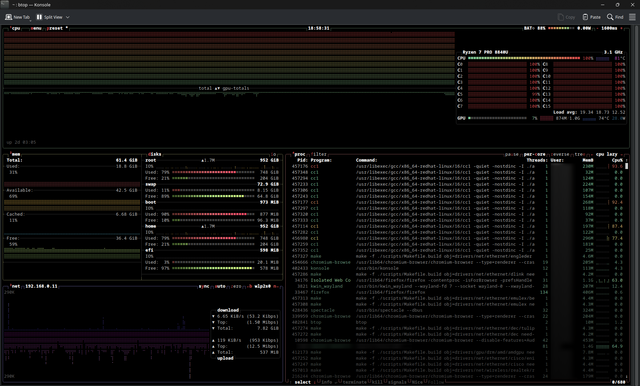Switch to next network interface with n
The height and width of the screenshot is (386, 640).
[275, 286]
